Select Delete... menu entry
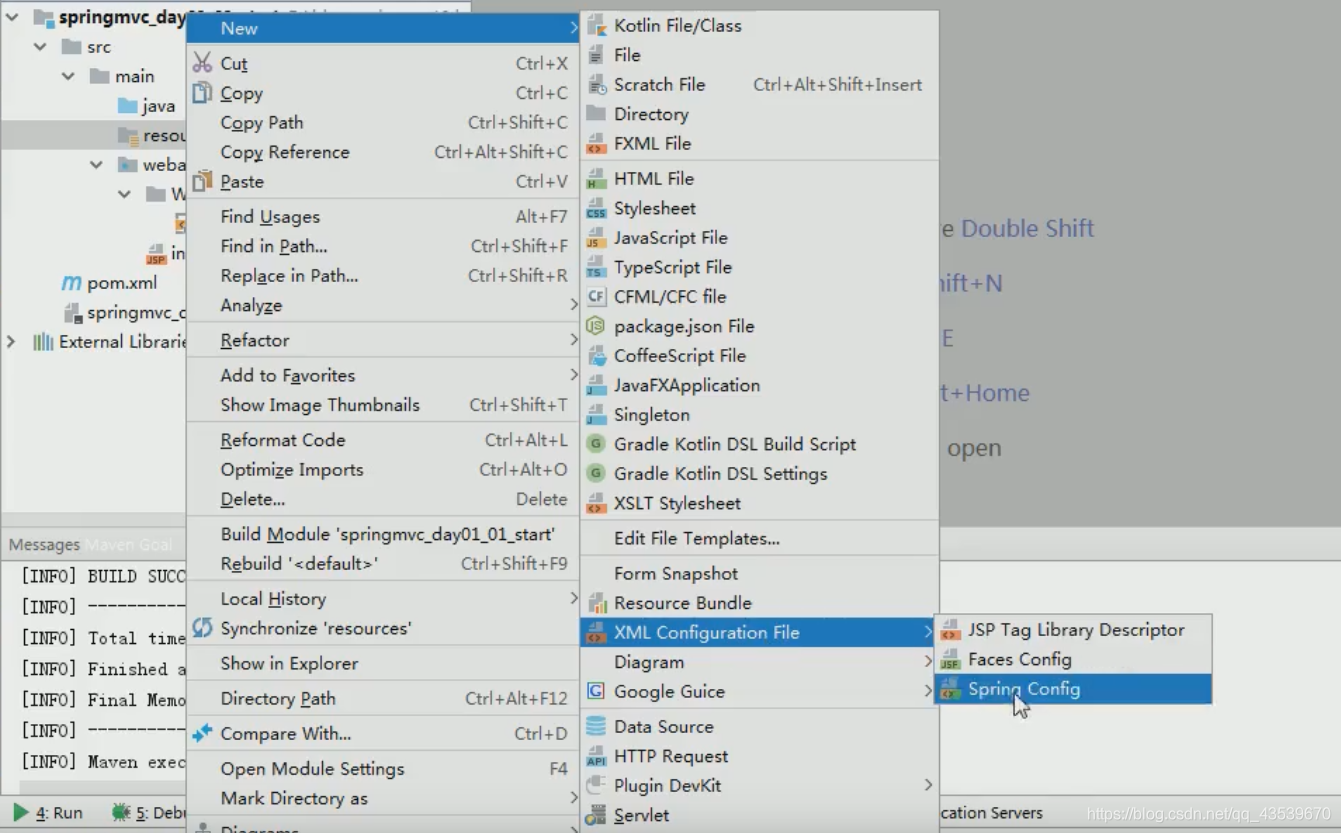The height and width of the screenshot is (833, 1341). (383, 499)
